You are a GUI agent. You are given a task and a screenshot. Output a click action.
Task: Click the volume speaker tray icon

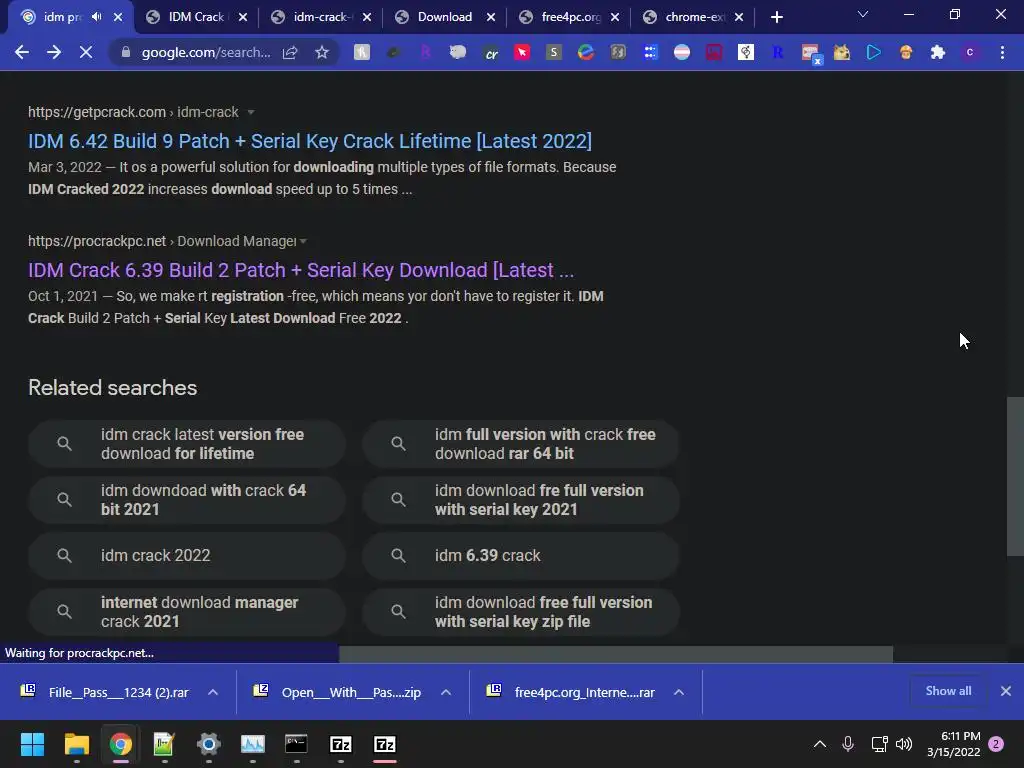[904, 744]
